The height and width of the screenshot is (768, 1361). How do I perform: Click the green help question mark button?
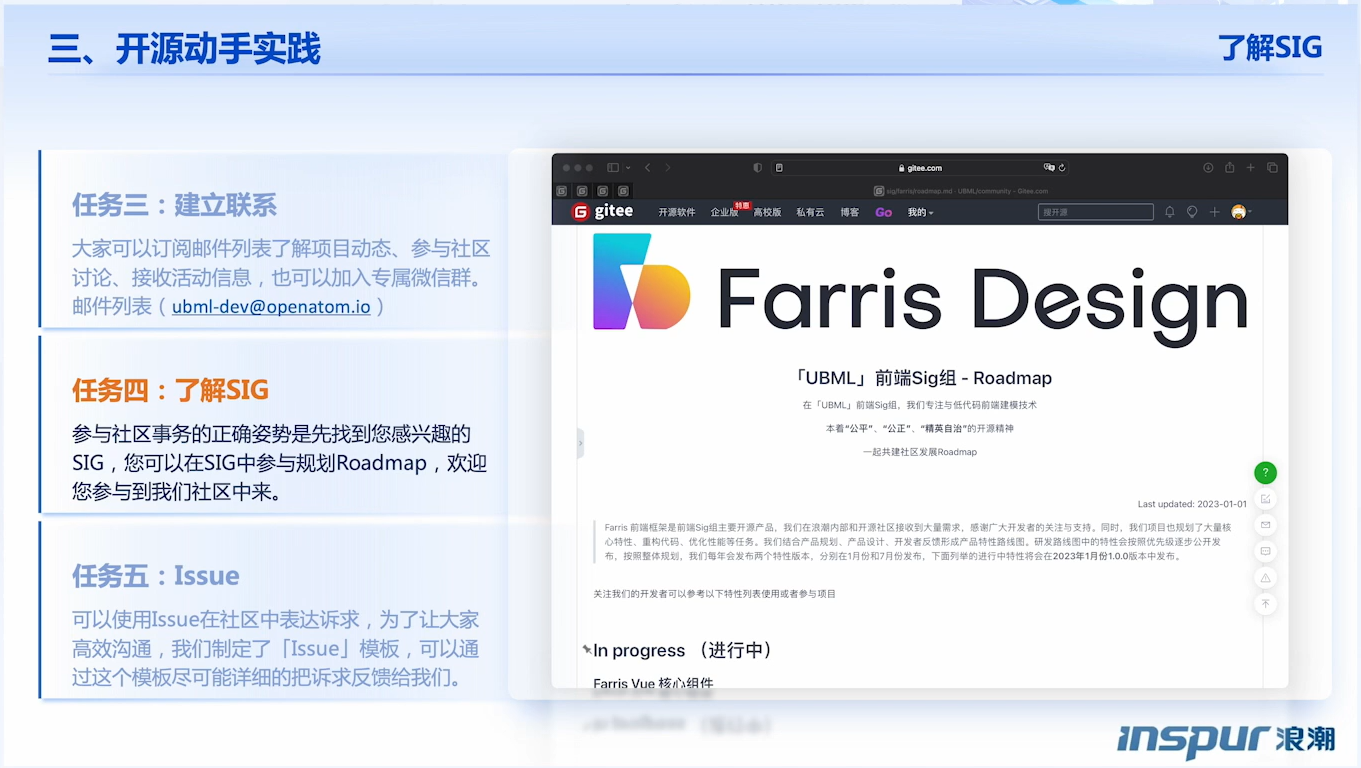tap(1265, 473)
